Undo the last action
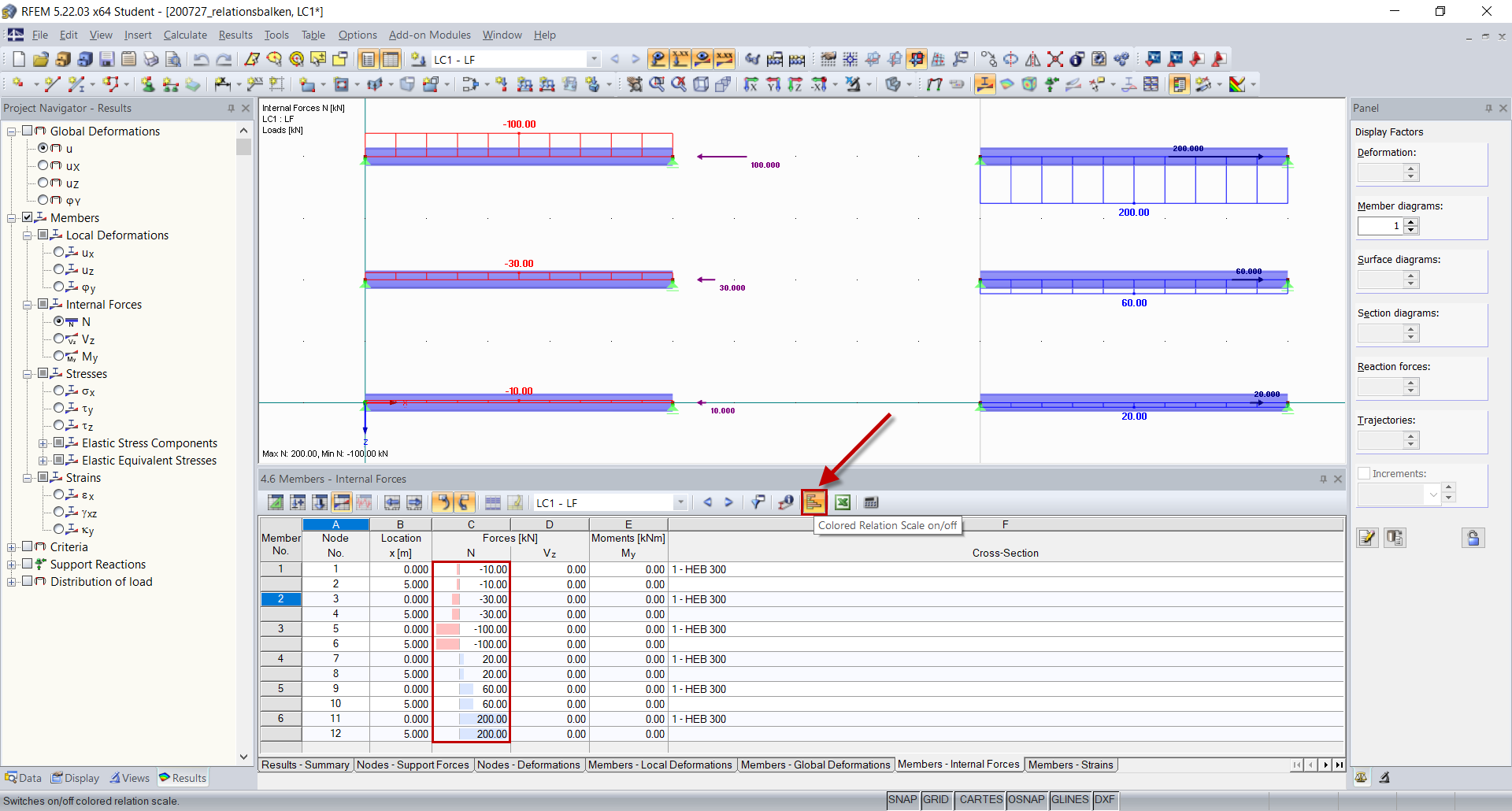 (202, 59)
